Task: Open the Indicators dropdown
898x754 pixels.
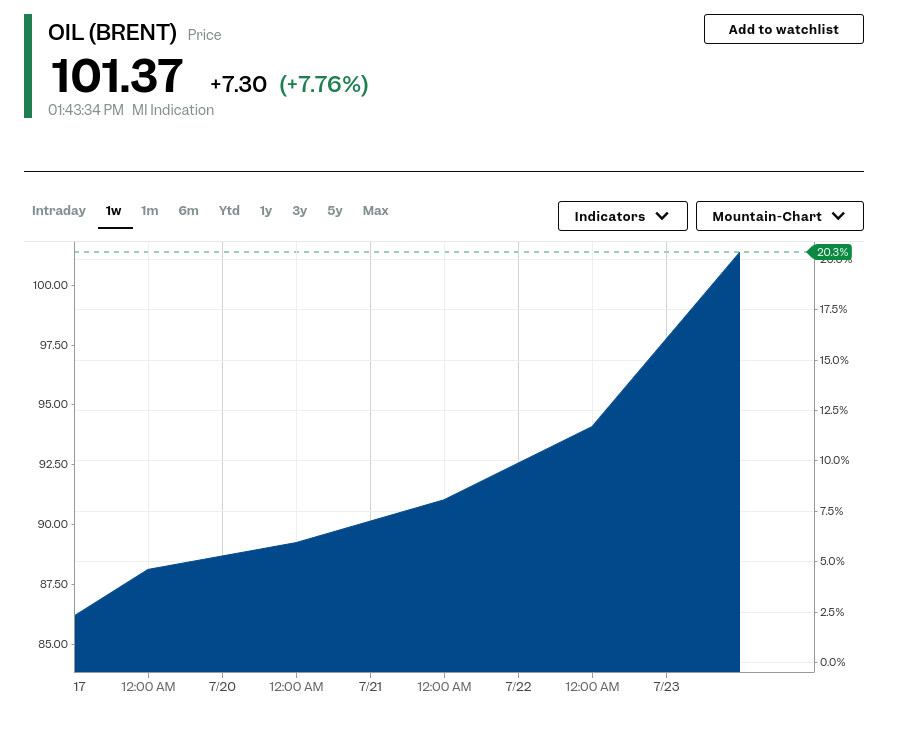Action: pos(623,216)
